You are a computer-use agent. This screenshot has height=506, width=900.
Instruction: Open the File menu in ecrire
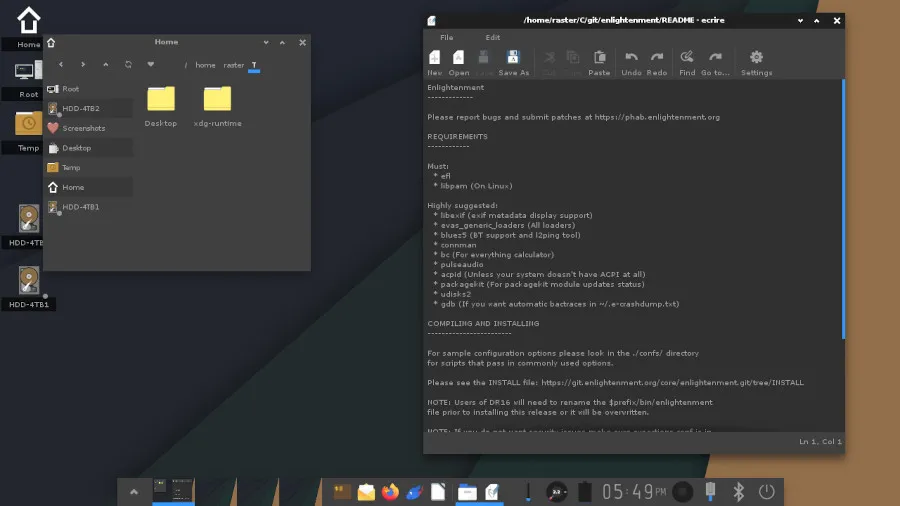point(446,37)
